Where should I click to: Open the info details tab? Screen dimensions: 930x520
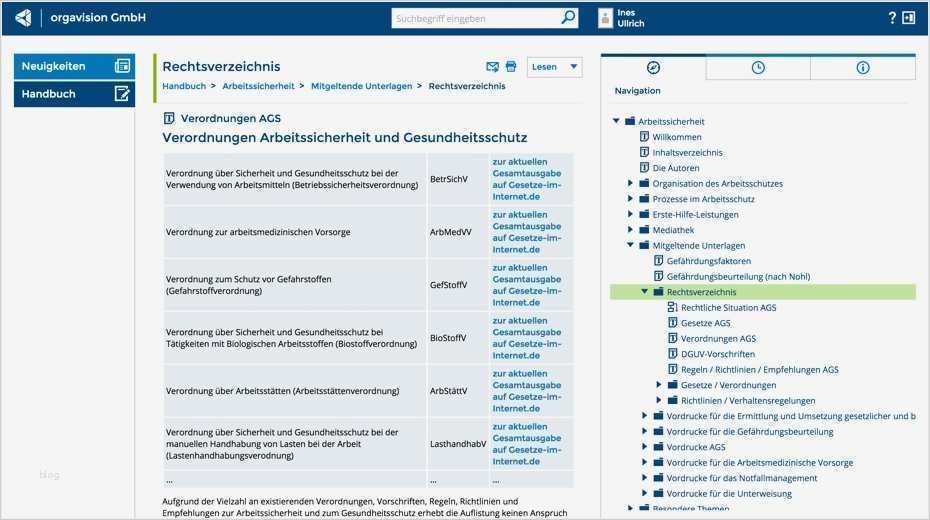coord(863,68)
